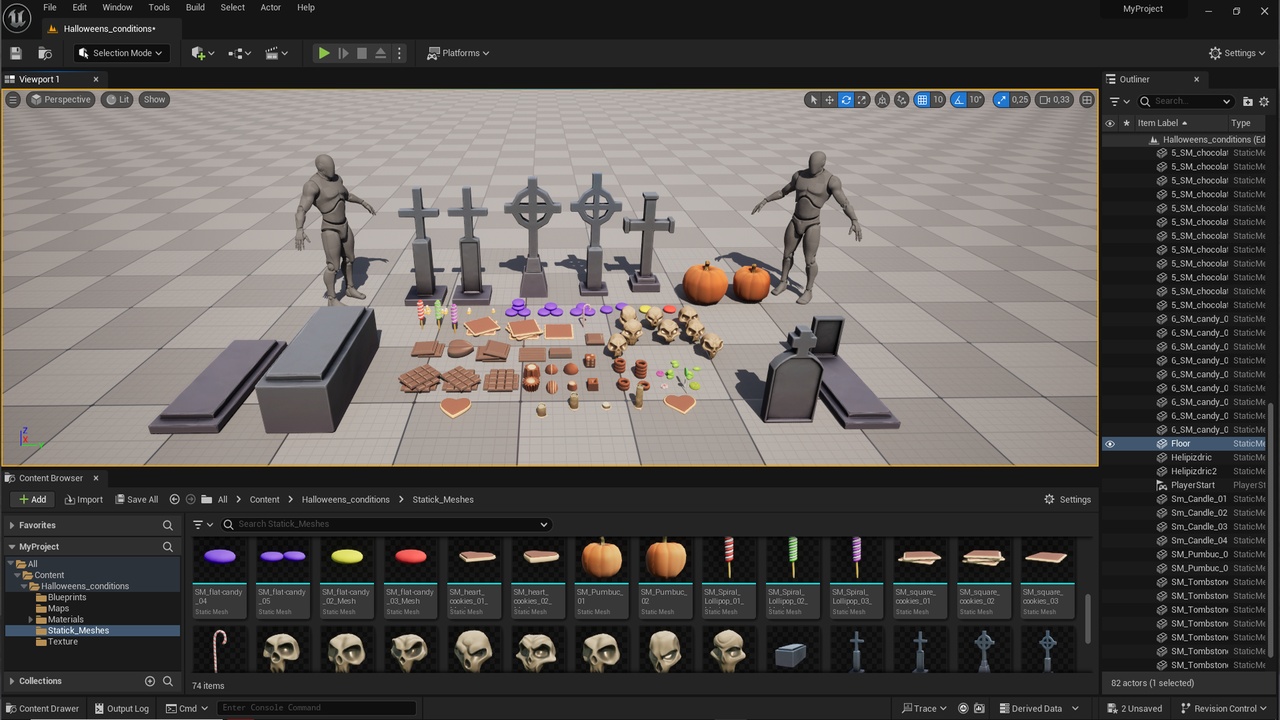Click Save All in Content Browser

(136, 499)
